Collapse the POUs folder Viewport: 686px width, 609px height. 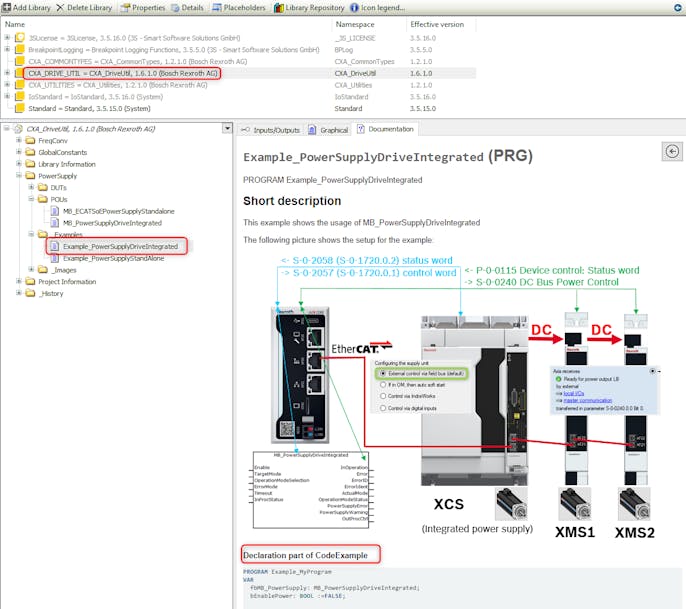[x=31, y=199]
